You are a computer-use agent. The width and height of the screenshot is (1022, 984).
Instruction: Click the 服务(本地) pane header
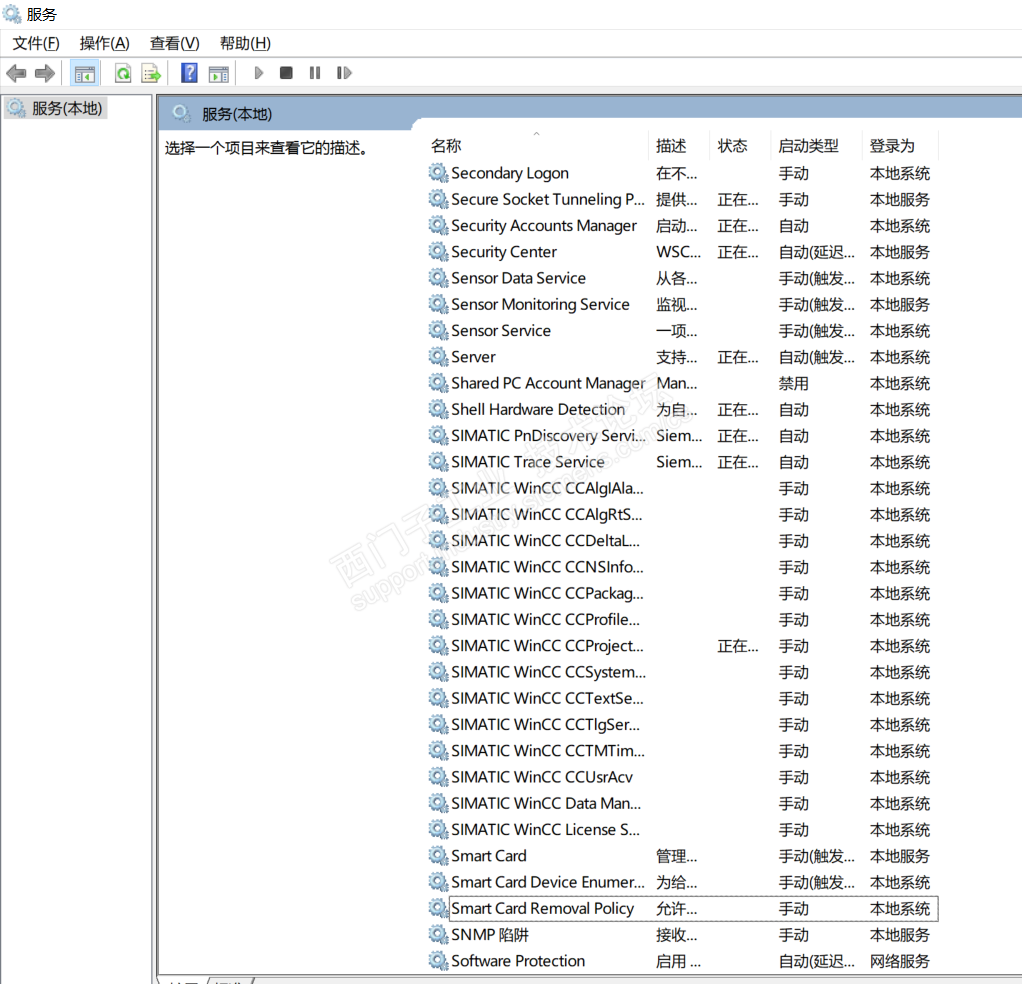(x=237, y=114)
